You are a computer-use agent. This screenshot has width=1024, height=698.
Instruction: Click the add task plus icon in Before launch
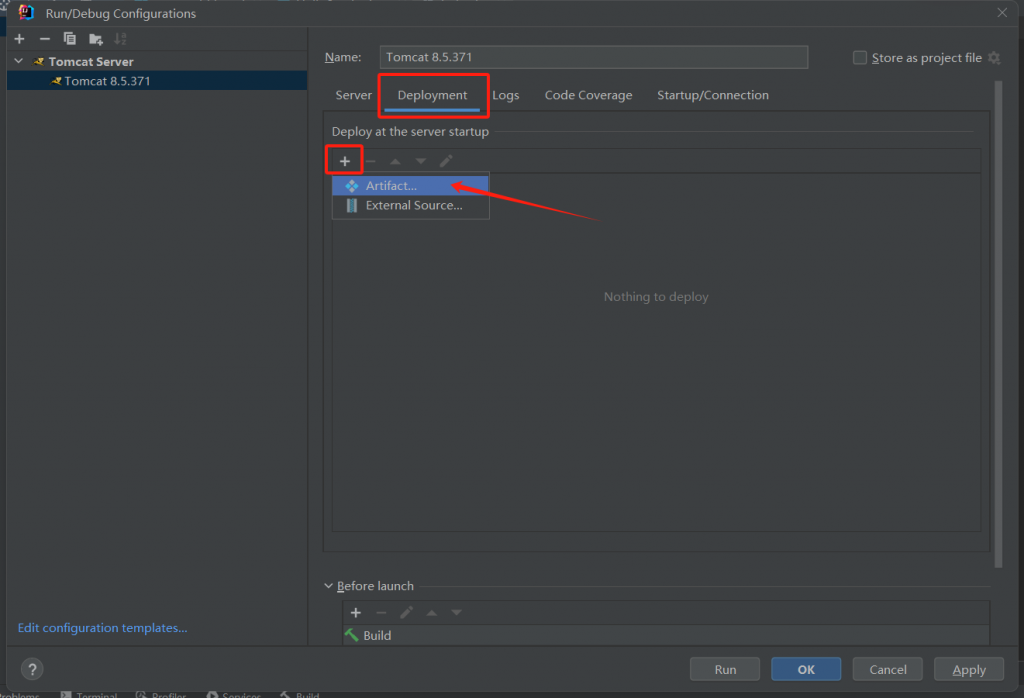pos(355,612)
